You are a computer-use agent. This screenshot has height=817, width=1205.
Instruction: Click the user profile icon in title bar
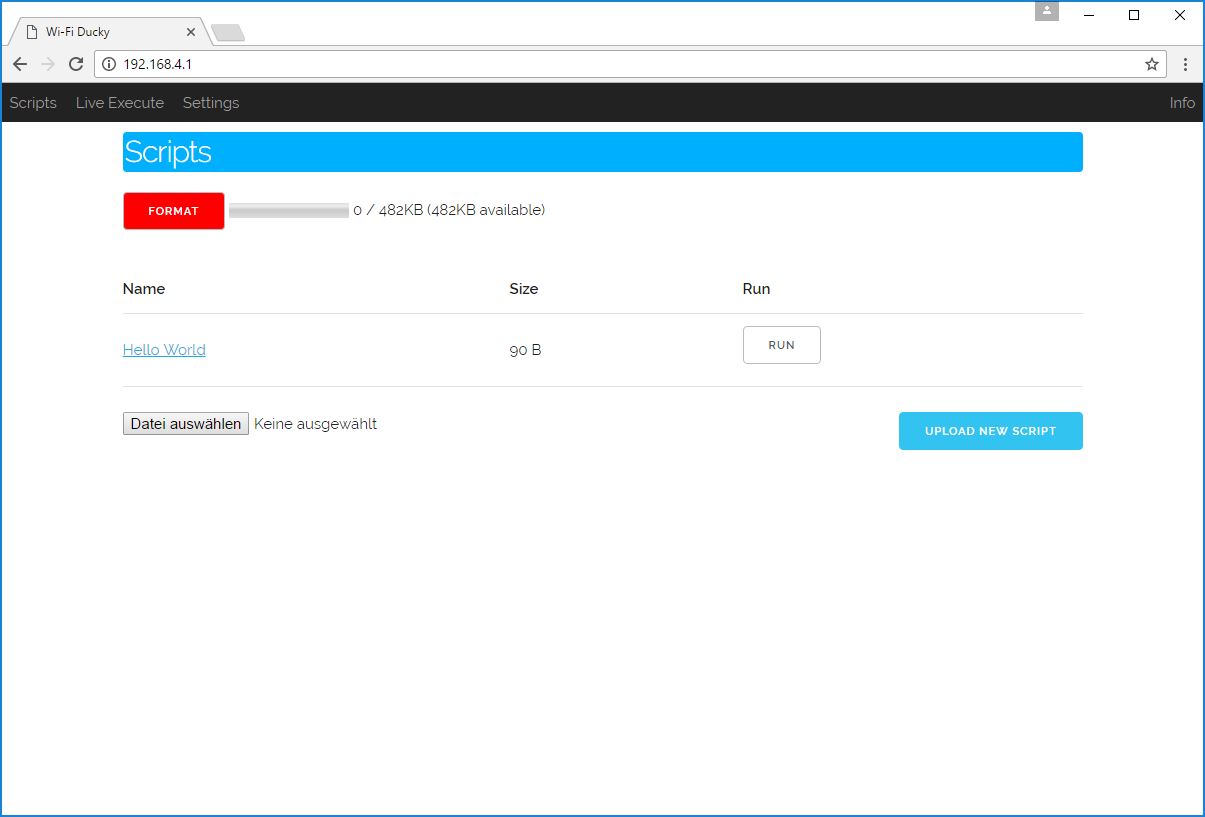1046,11
